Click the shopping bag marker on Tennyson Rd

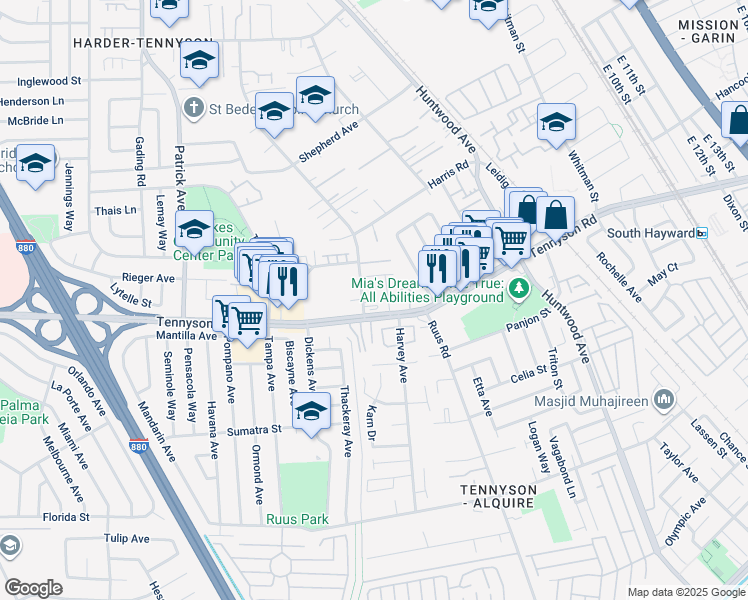[555, 218]
